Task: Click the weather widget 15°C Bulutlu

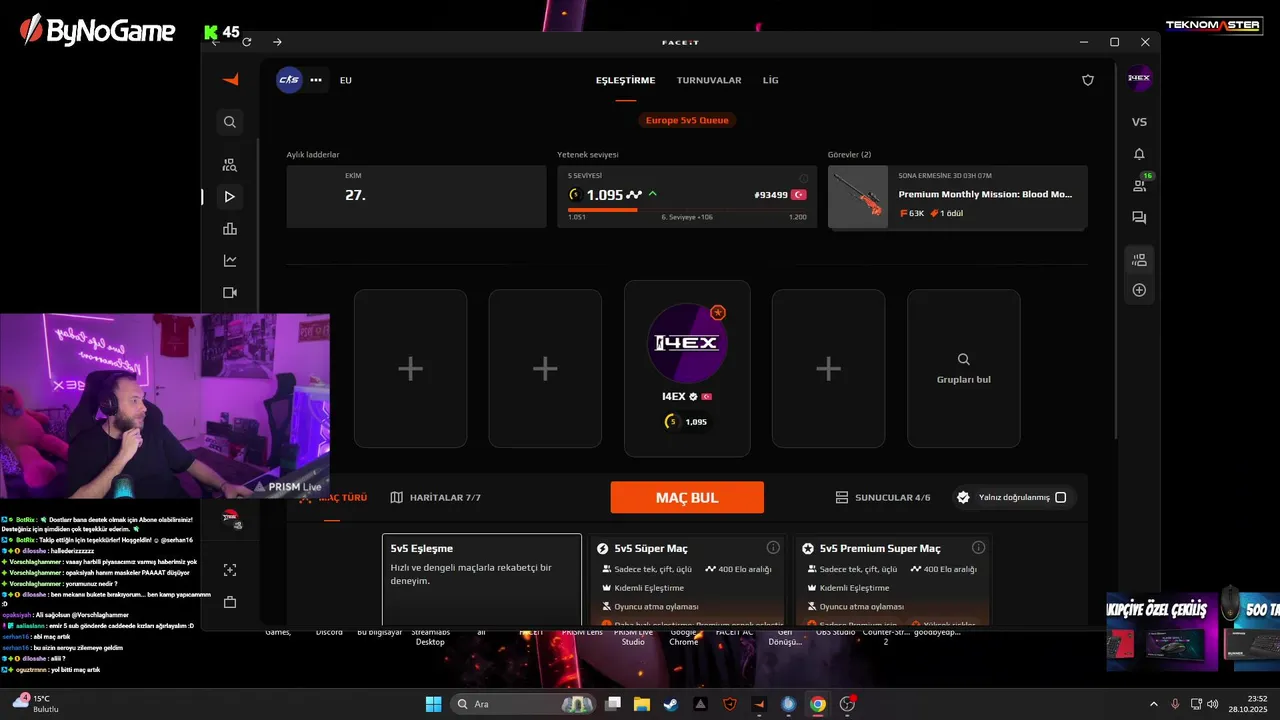Action: [36, 704]
